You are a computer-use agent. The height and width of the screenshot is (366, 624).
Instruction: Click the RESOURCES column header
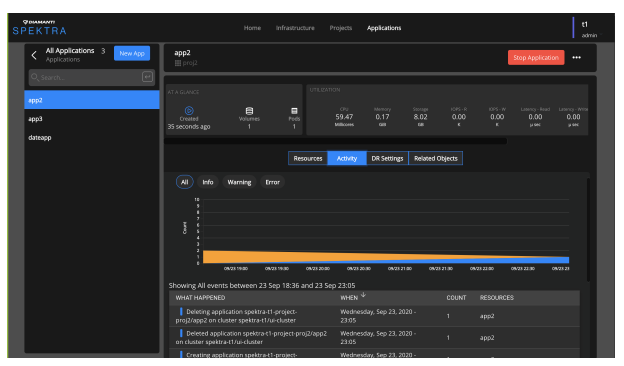pyautogui.click(x=497, y=298)
